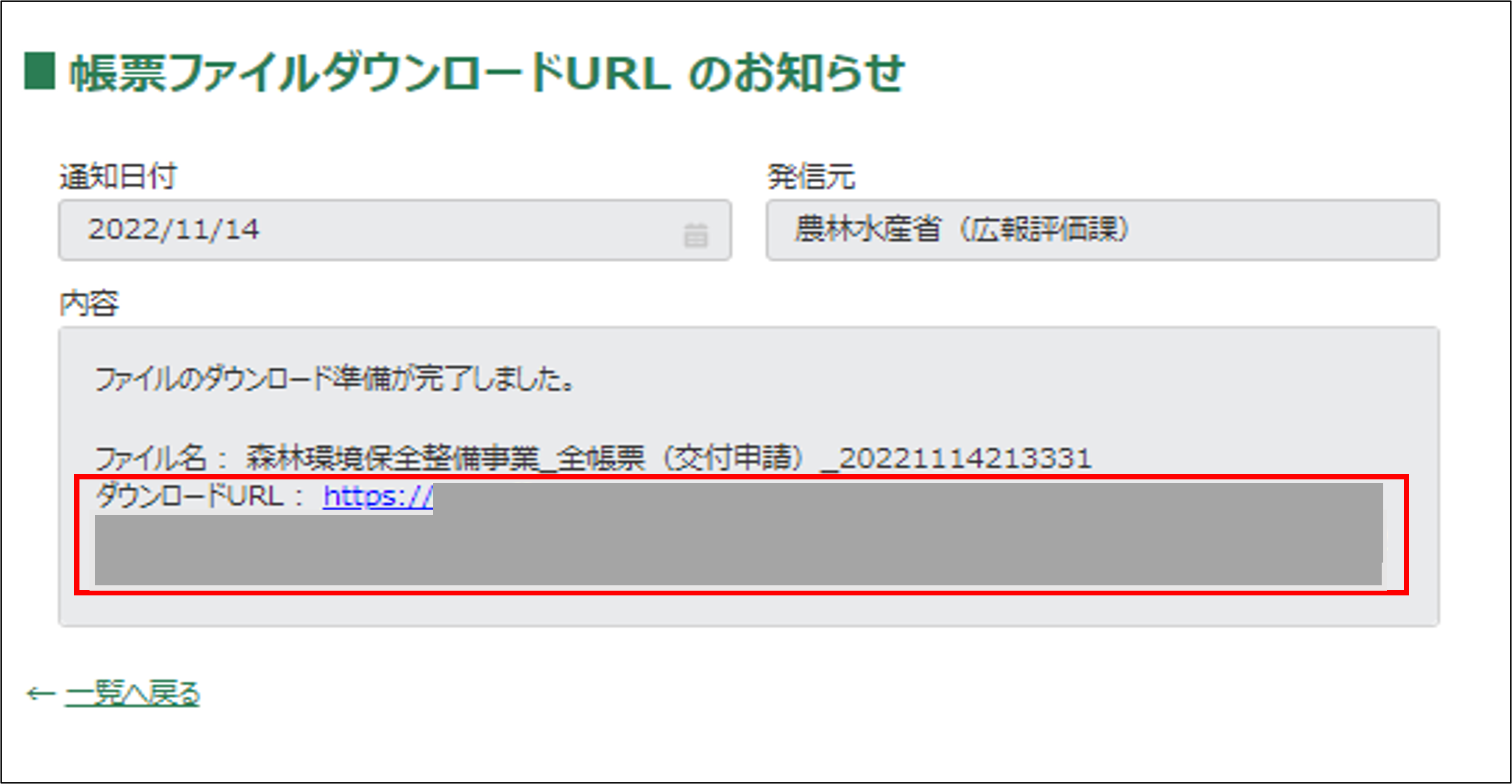
Task: Click the left arrow before 一覧へ戻る
Action: coord(40,693)
